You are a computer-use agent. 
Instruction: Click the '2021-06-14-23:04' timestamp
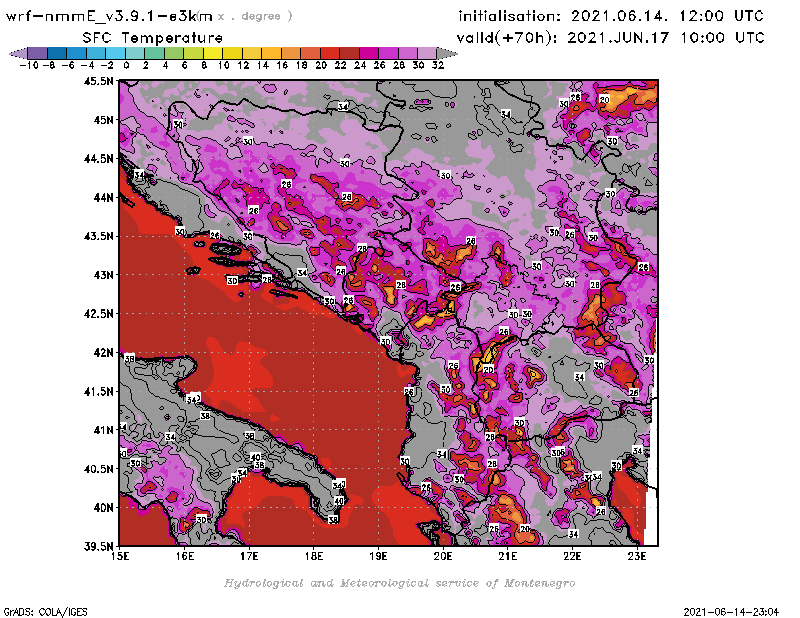(732, 612)
